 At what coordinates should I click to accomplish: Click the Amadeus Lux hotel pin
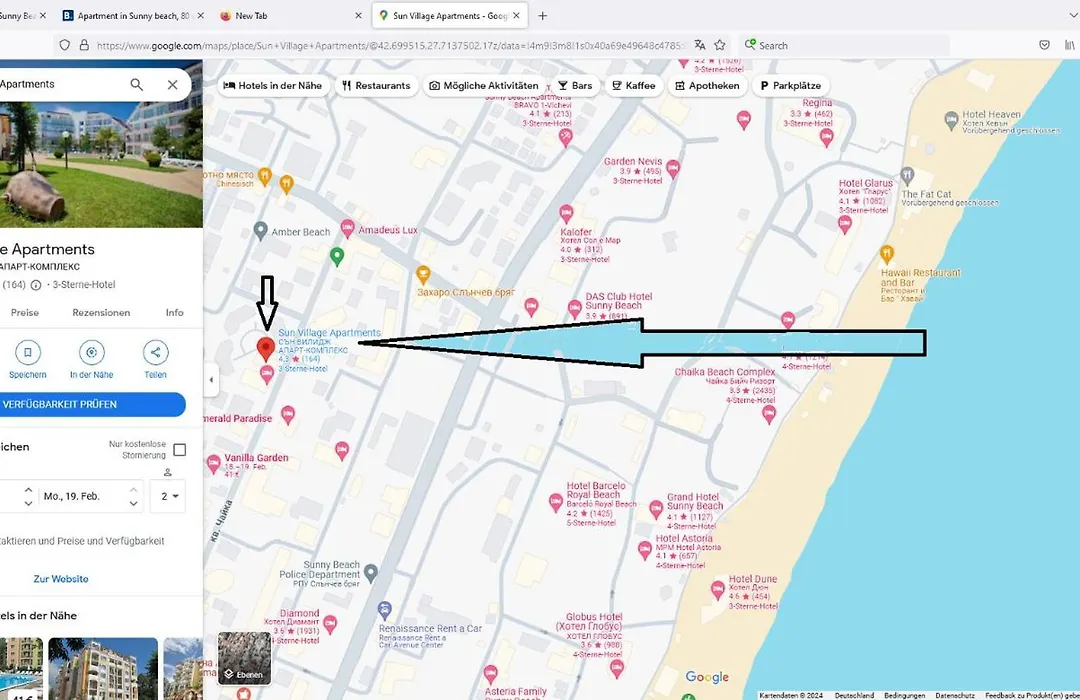348,227
